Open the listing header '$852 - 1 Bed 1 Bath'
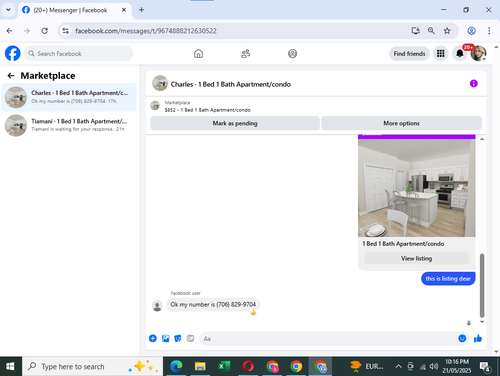500x376 pixels. (207, 110)
